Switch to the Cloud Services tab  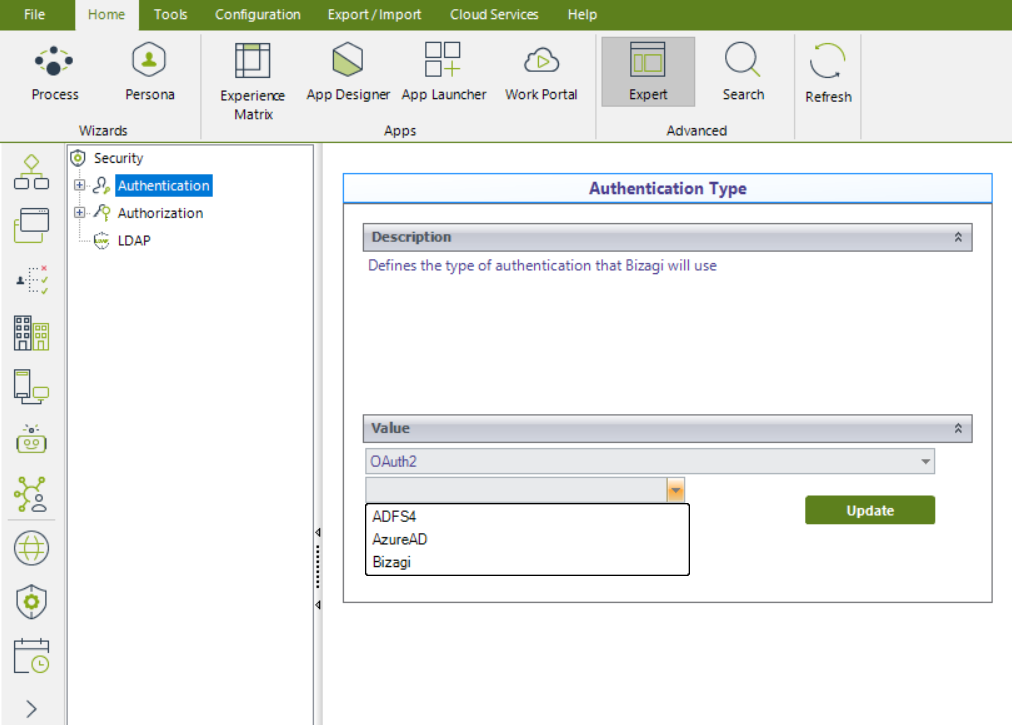tap(494, 14)
